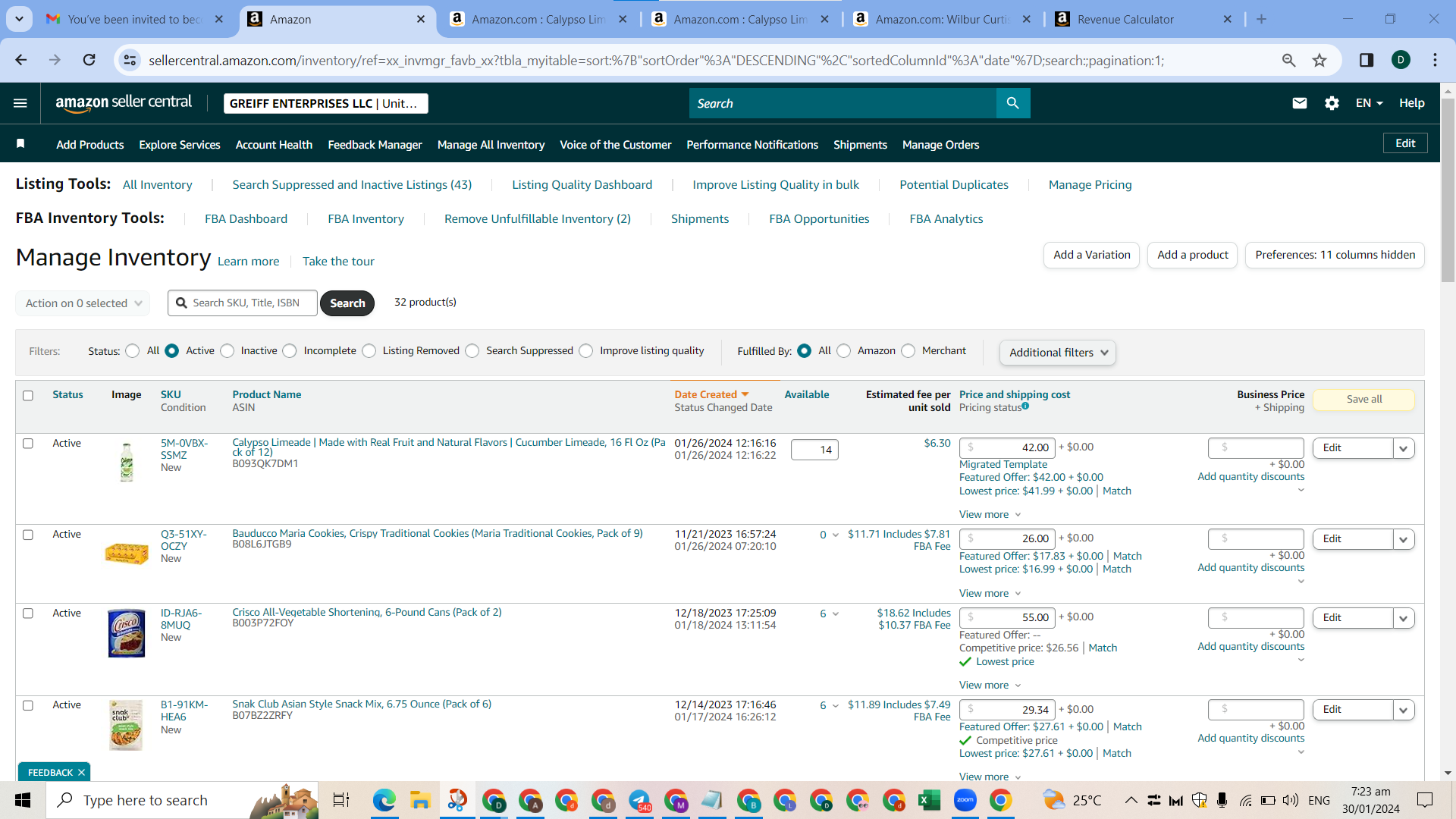Open Remove Unfulfillable Inventory (2) link

tap(537, 218)
